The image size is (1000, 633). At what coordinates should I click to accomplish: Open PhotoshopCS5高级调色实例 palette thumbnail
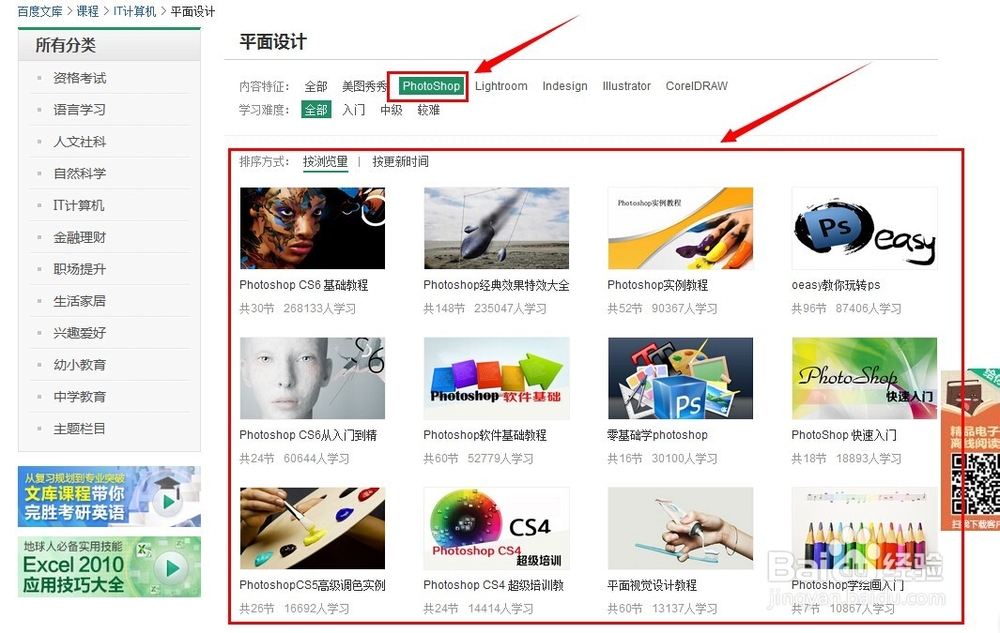click(x=312, y=528)
